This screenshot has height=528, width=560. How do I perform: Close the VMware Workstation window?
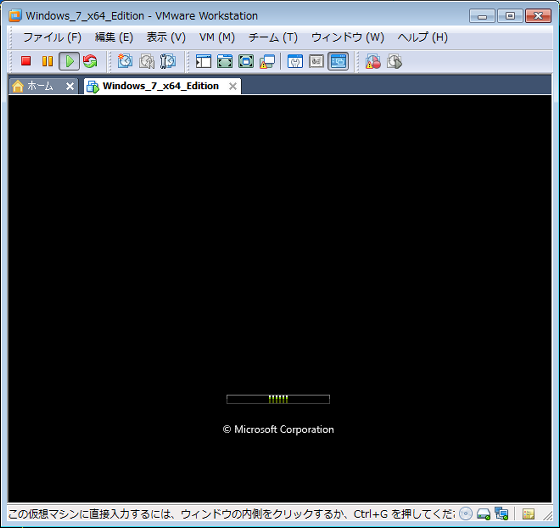538,16
